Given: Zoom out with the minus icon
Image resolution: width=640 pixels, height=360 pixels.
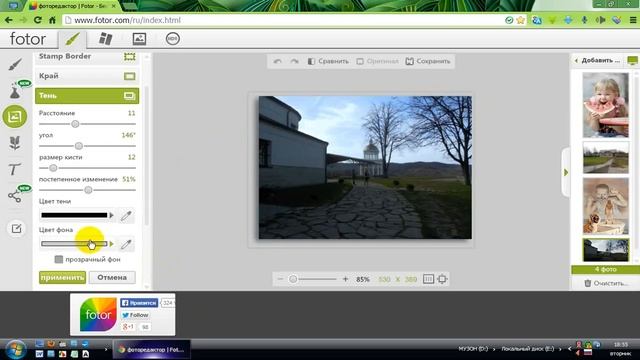Looking at the screenshot, I should tap(280, 279).
